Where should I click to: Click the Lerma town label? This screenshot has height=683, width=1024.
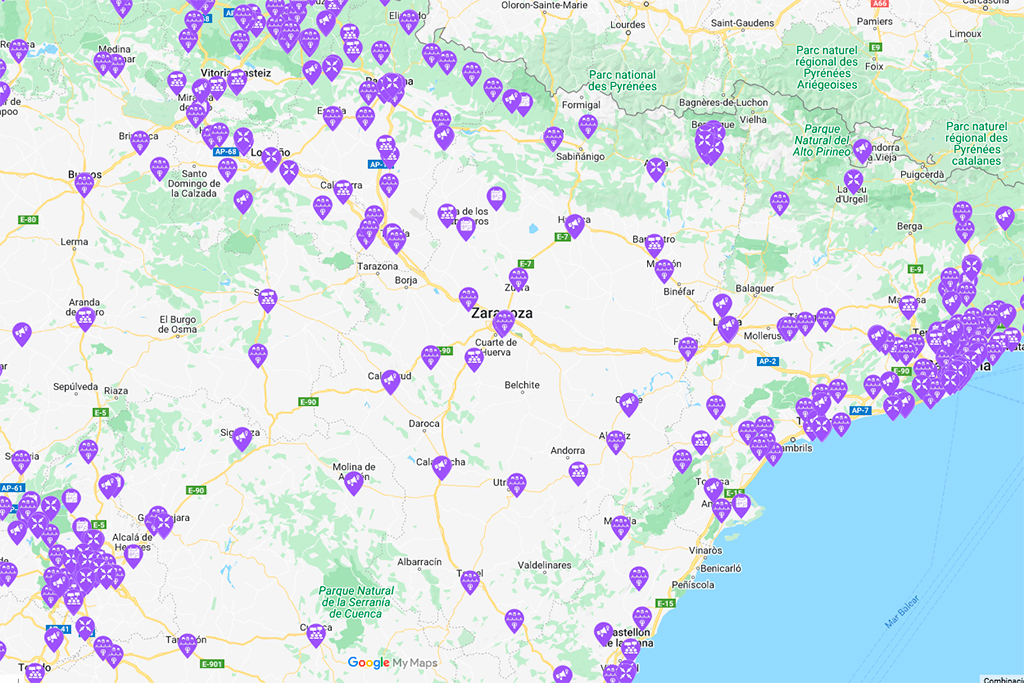click(74, 242)
